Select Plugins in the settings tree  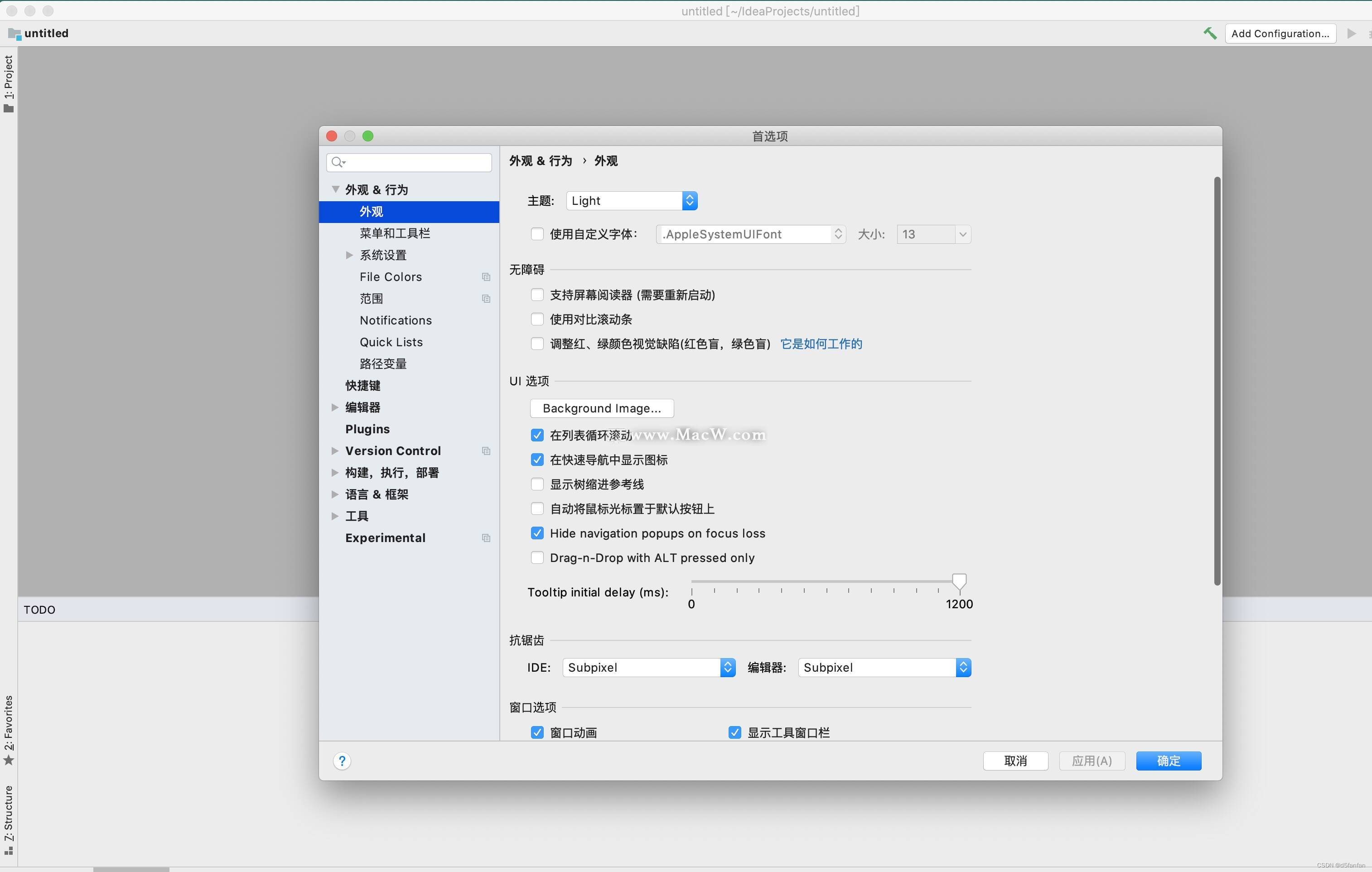coord(367,429)
